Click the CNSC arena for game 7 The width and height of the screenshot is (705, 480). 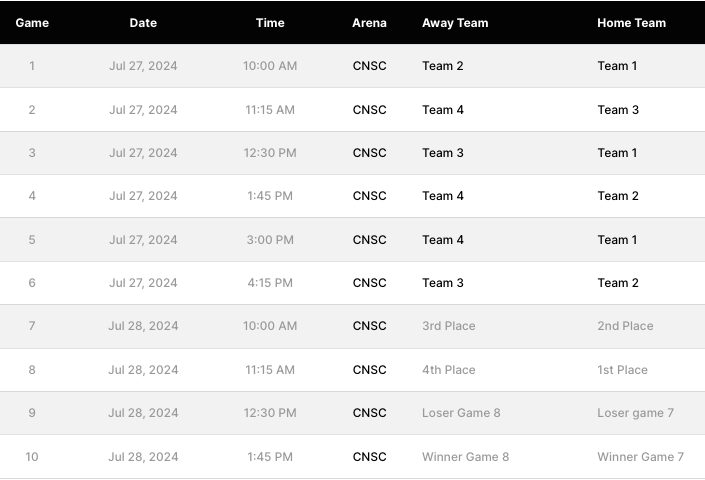click(x=369, y=326)
